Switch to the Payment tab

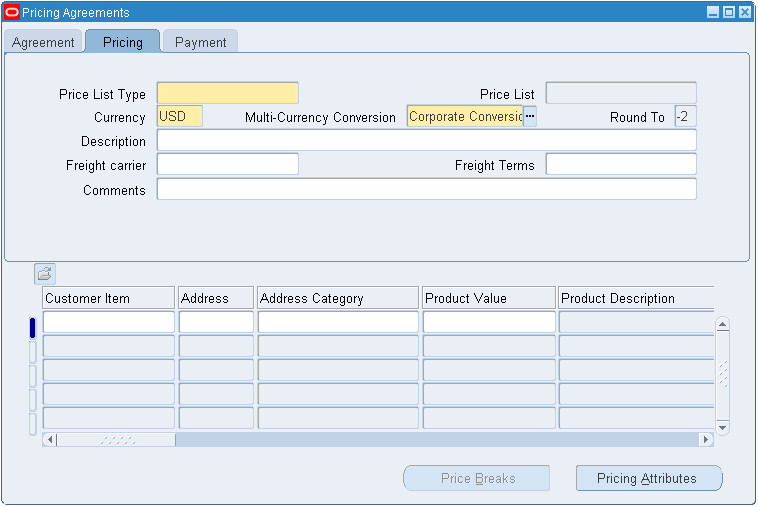[x=200, y=42]
